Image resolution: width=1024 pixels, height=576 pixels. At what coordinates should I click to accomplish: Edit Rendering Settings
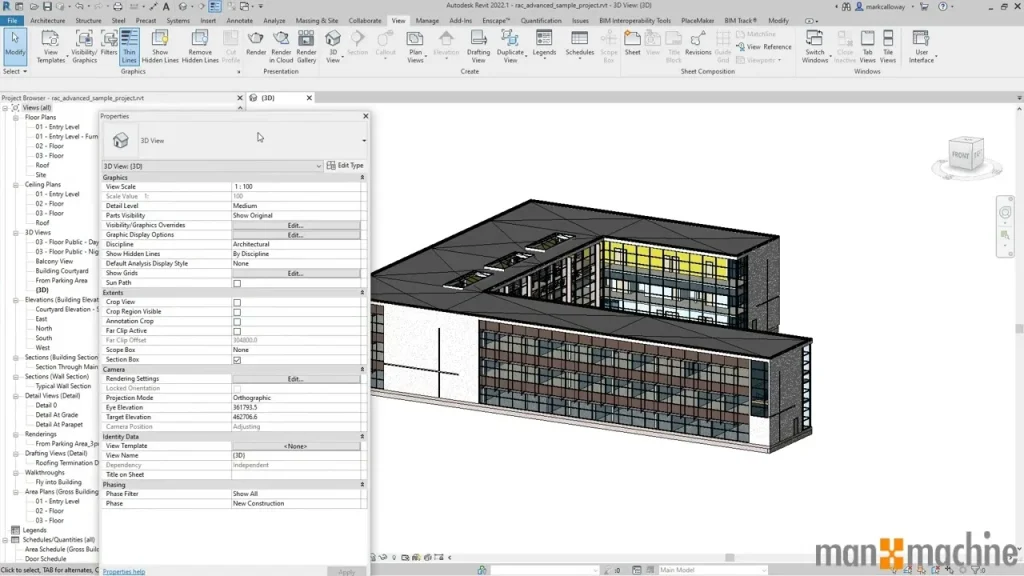(x=295, y=379)
